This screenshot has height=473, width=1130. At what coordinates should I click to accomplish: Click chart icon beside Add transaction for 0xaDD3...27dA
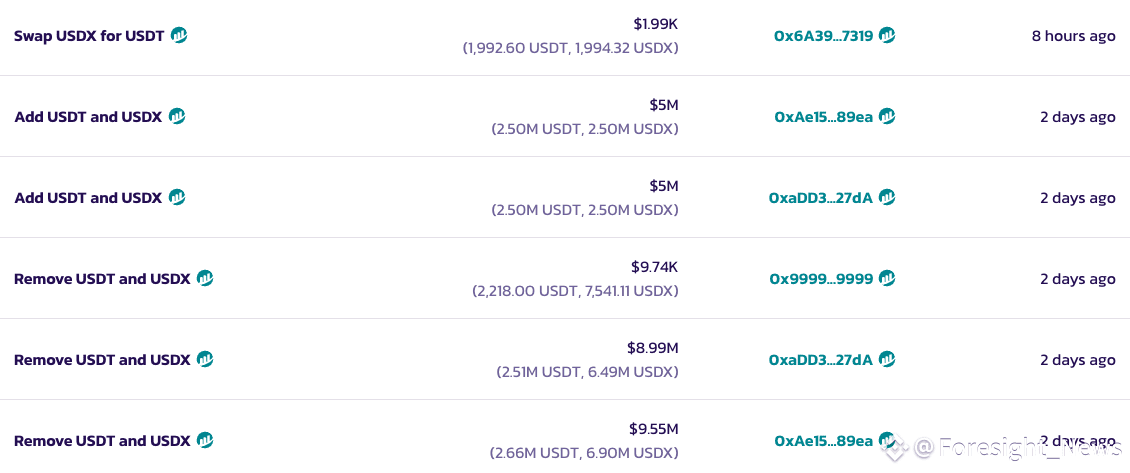pyautogui.click(x=177, y=197)
